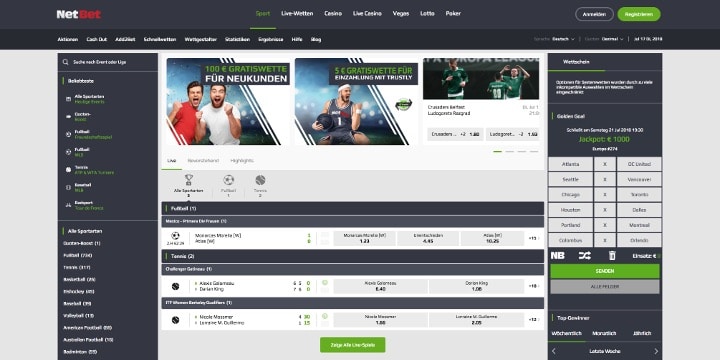Pick Seattle in Golden Goal

(x=570, y=180)
